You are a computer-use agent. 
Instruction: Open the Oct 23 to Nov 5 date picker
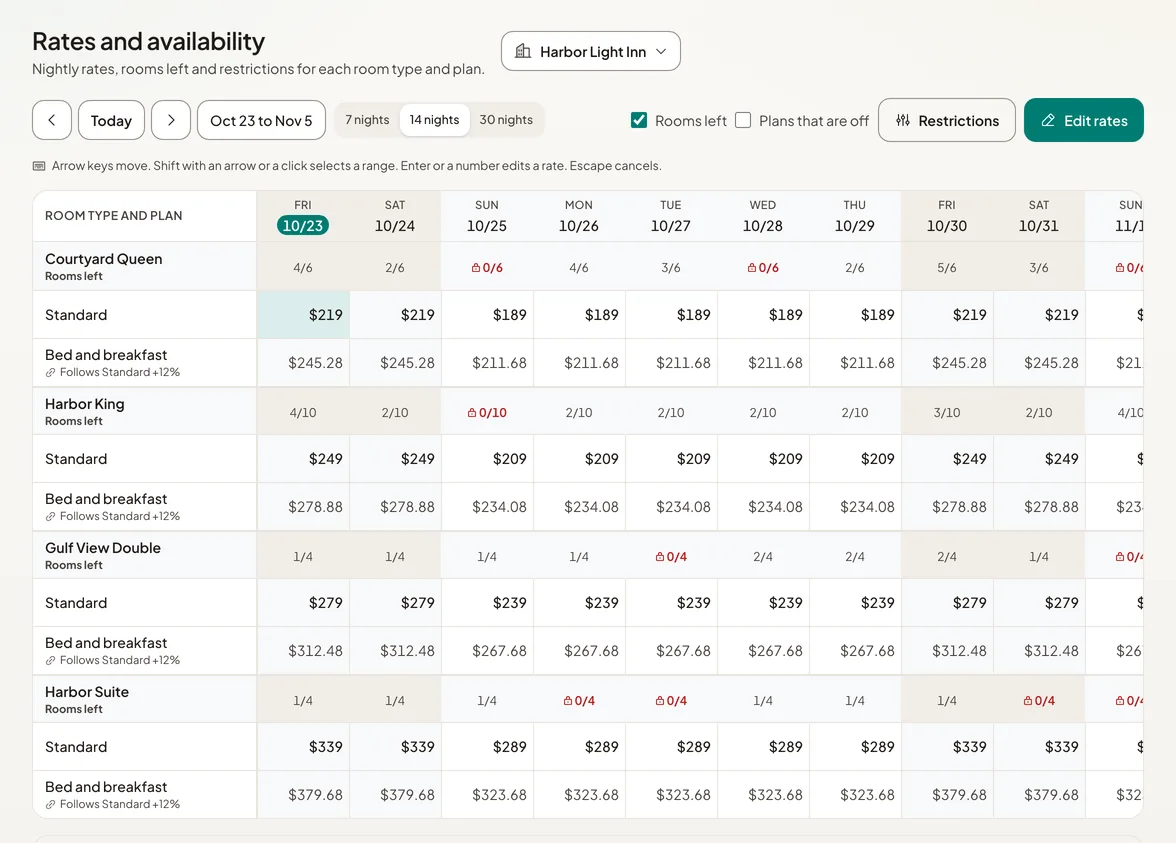click(x=261, y=120)
